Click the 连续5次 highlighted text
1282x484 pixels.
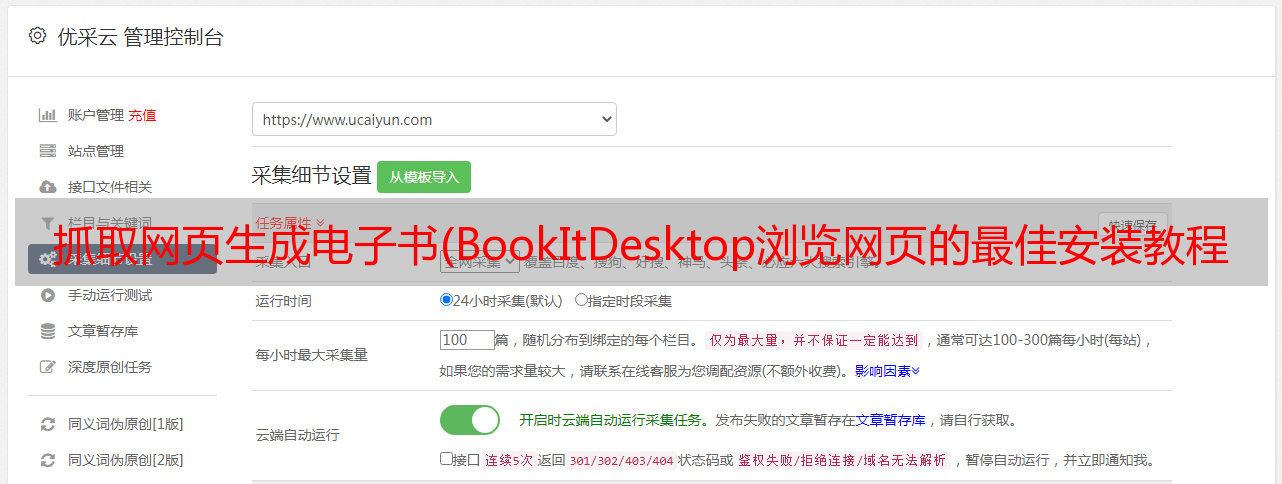[509, 461]
